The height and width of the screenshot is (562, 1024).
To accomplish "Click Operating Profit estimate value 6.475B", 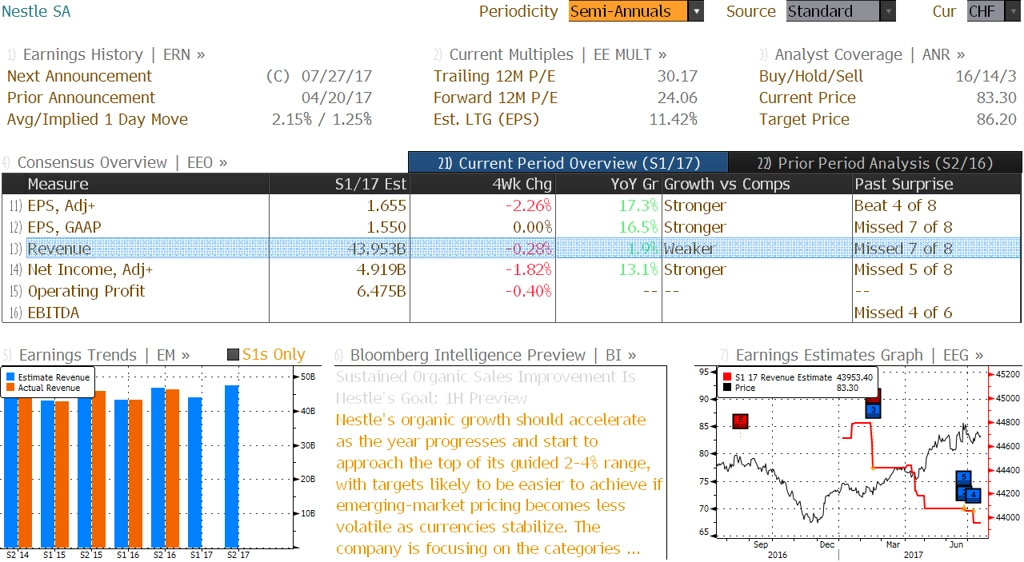I will point(381,291).
